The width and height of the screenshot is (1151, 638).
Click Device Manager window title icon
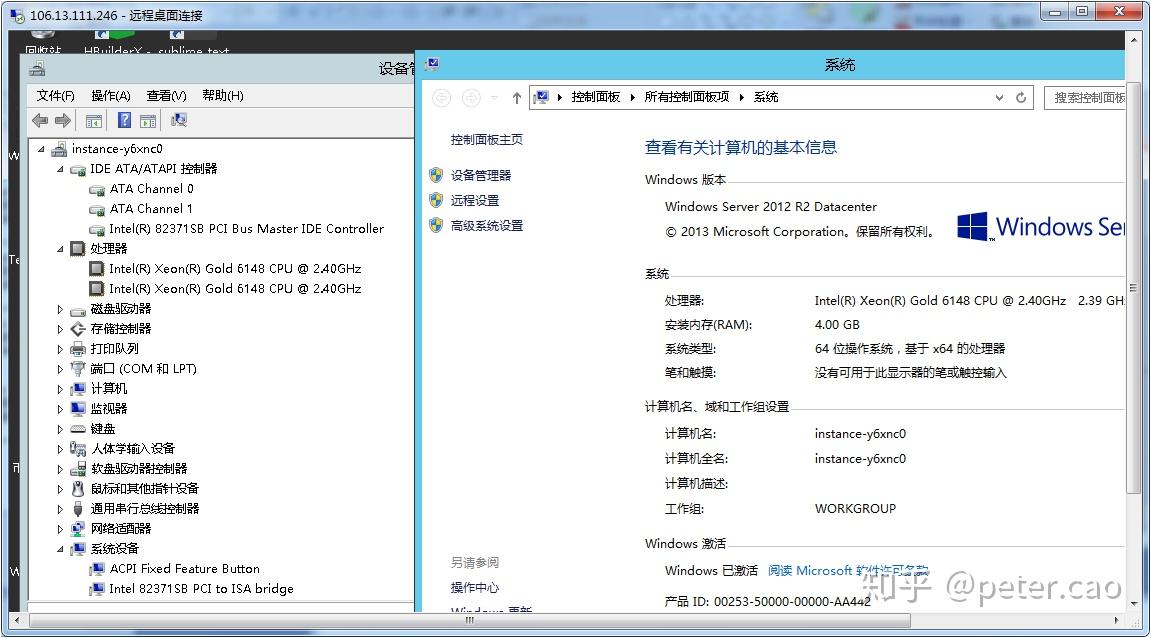pyautogui.click(x=37, y=70)
